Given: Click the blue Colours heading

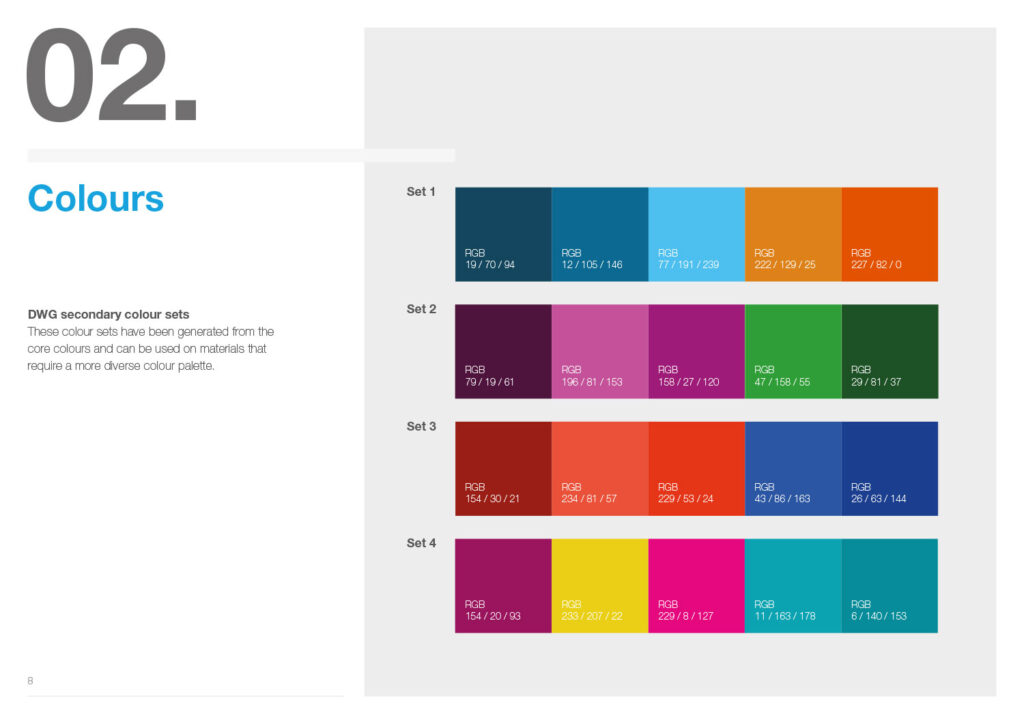Looking at the screenshot, I should 95,198.
